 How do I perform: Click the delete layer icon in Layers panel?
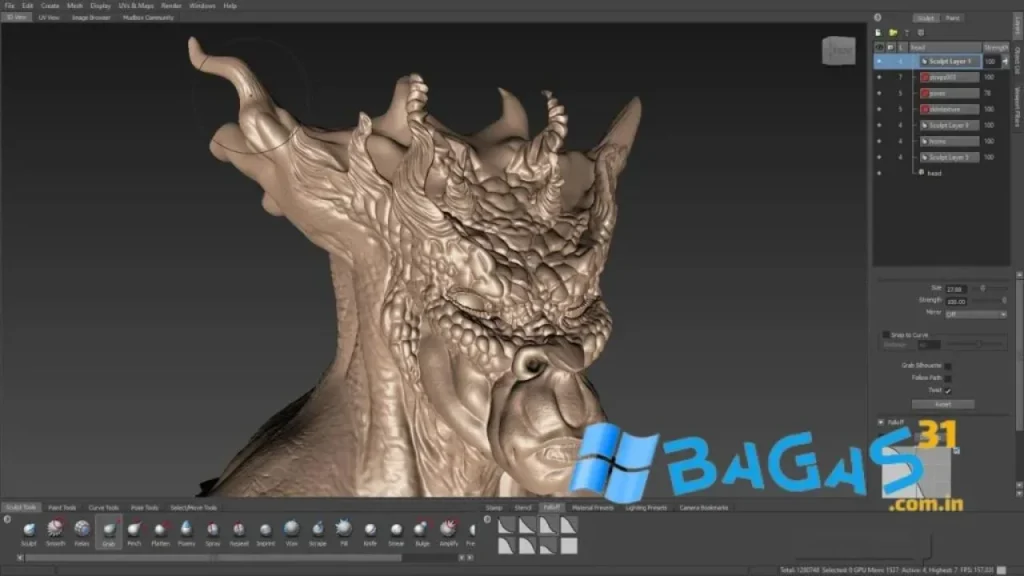[x=921, y=33]
